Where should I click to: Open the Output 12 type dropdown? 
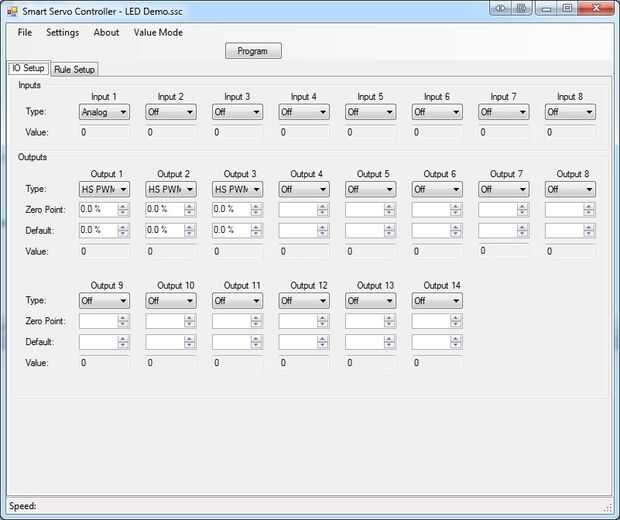304,301
